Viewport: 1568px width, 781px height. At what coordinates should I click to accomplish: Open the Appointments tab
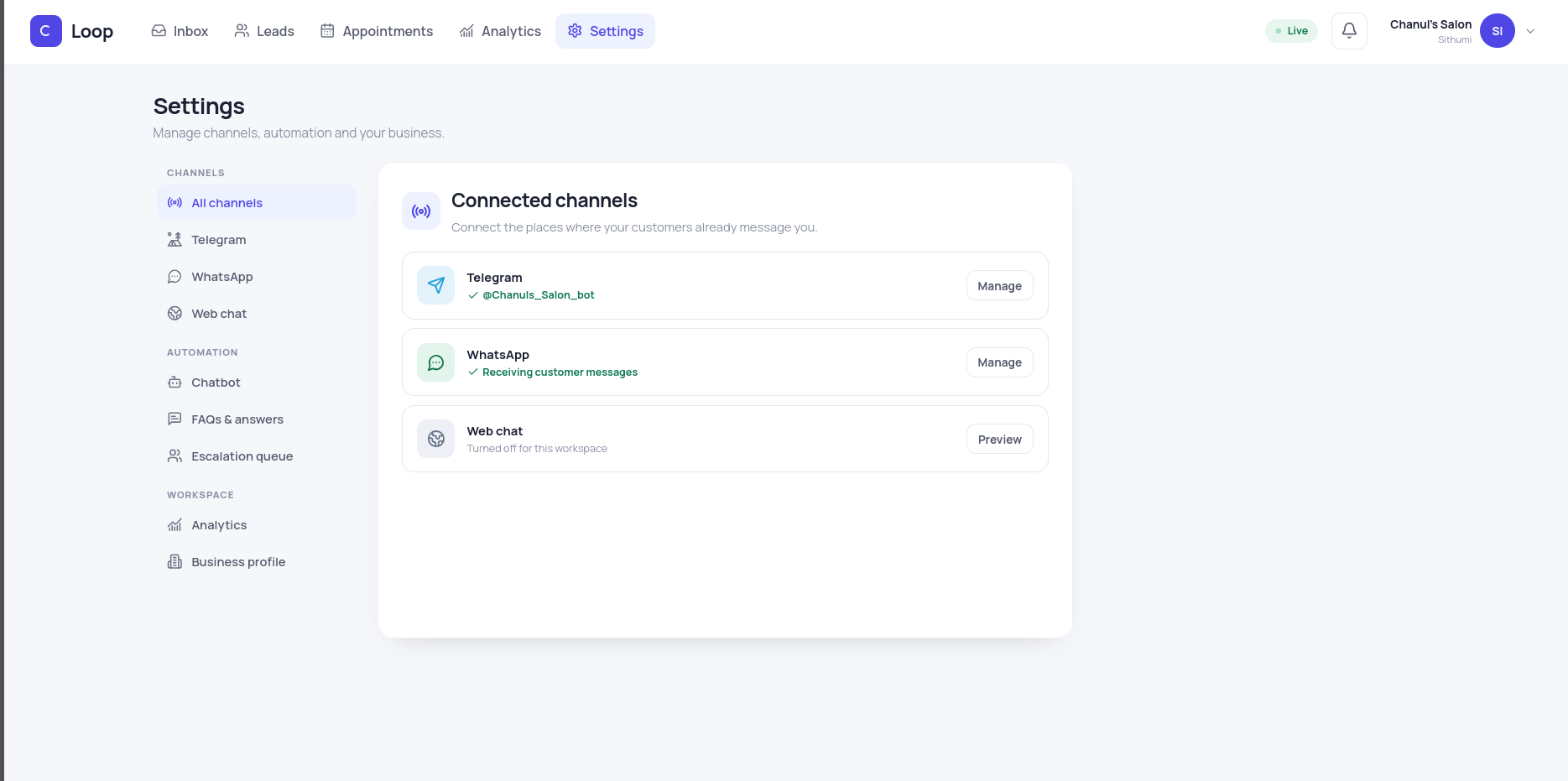[377, 31]
